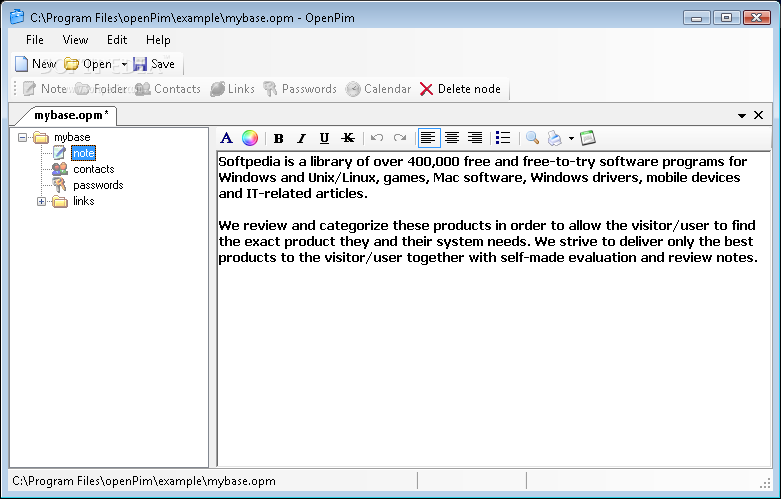
Task: Add a Note node
Action: (x=45, y=89)
